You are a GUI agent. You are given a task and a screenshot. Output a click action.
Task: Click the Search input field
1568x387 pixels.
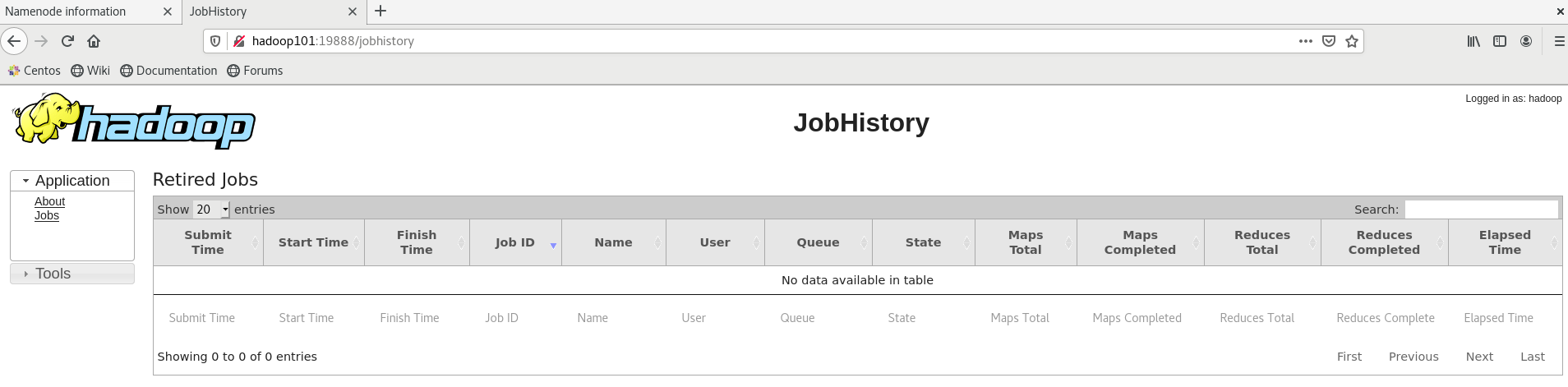(x=1481, y=210)
